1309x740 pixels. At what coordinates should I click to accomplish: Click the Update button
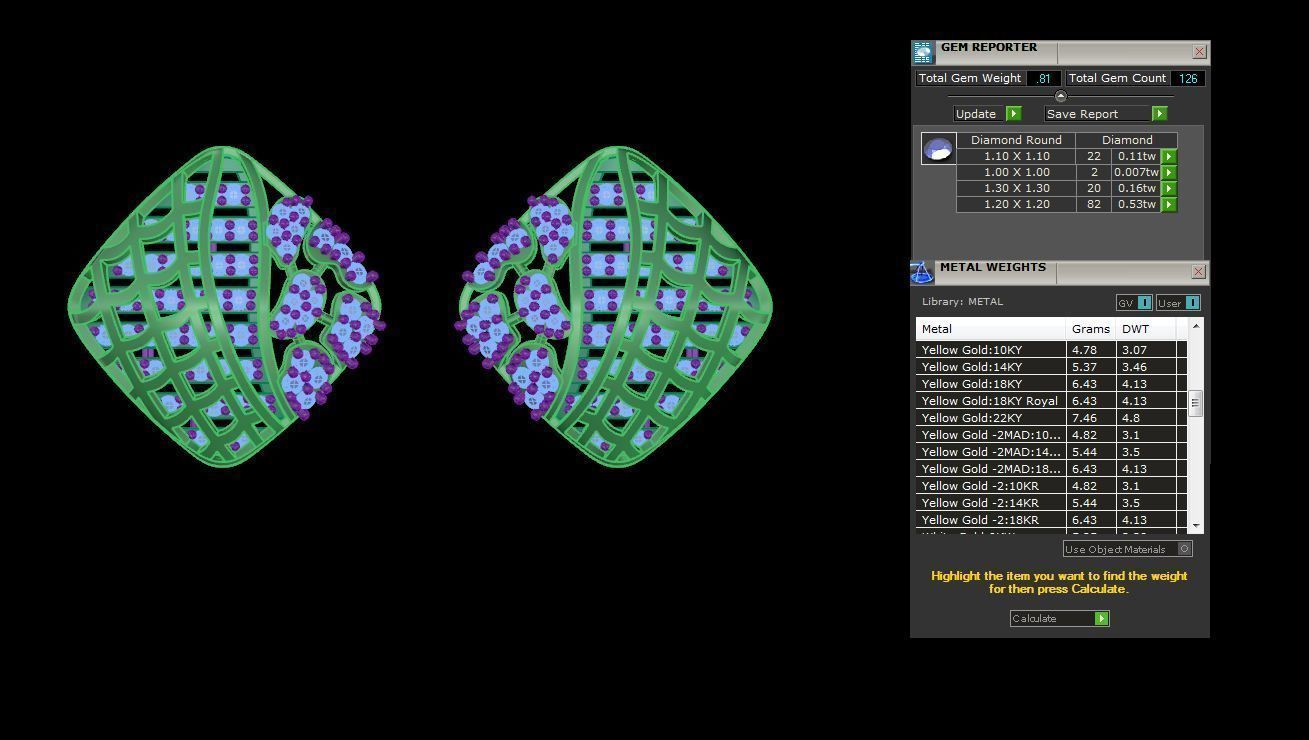point(979,114)
